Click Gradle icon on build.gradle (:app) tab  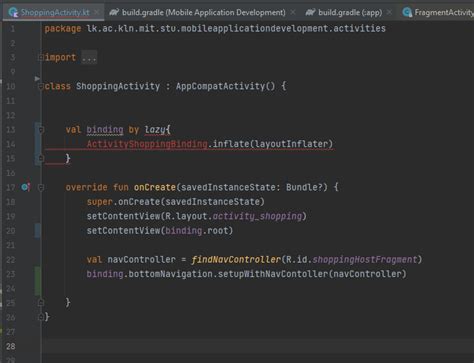[310, 12]
